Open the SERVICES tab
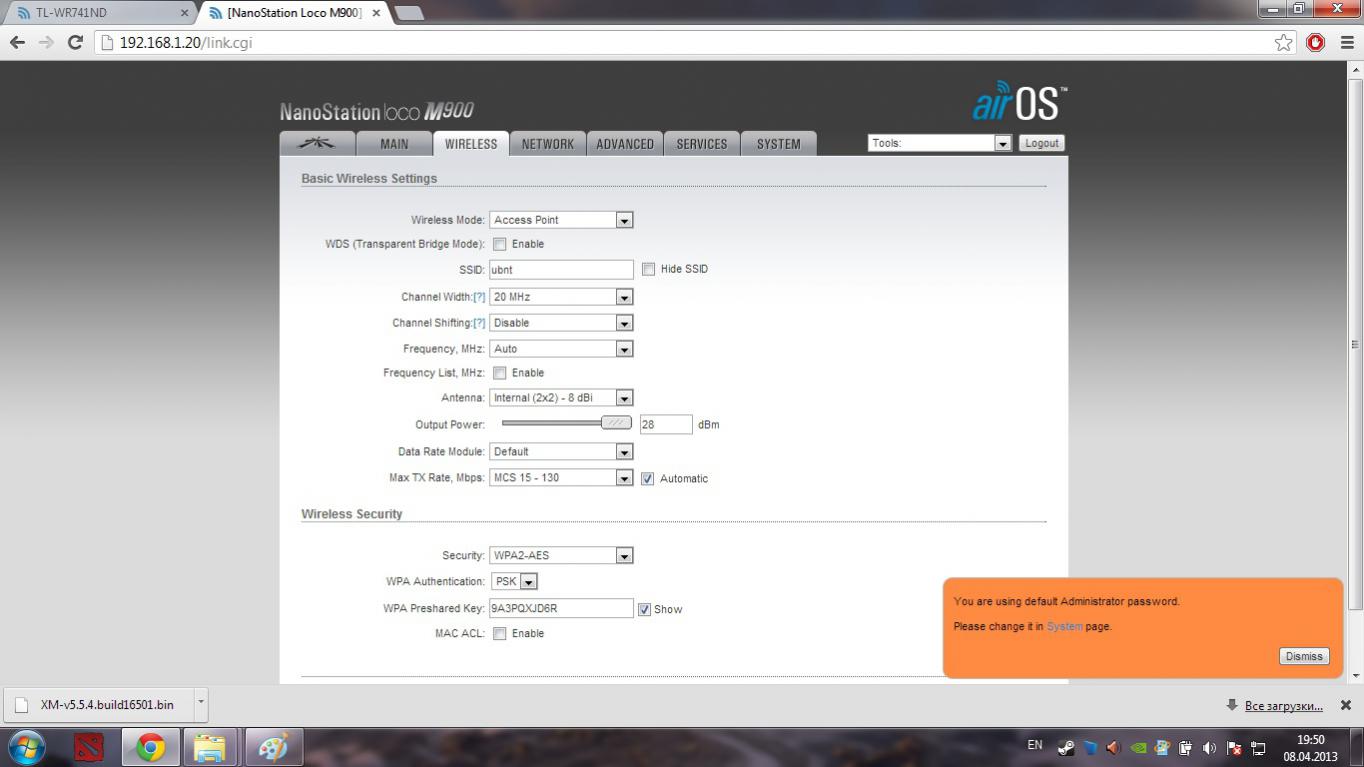The width and height of the screenshot is (1364, 767). tap(702, 143)
